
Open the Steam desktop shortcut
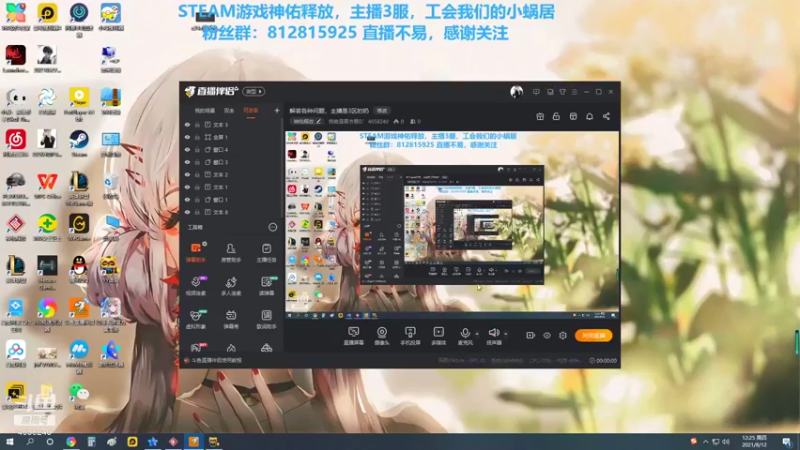coord(79,143)
